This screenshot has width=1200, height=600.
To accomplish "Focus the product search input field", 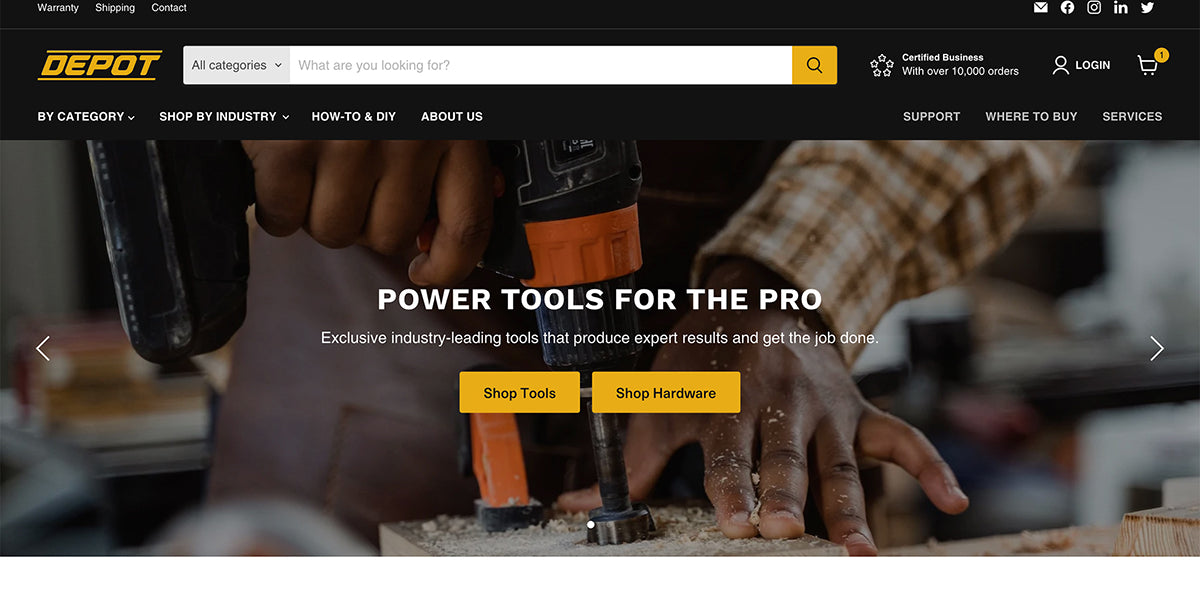I will point(541,65).
